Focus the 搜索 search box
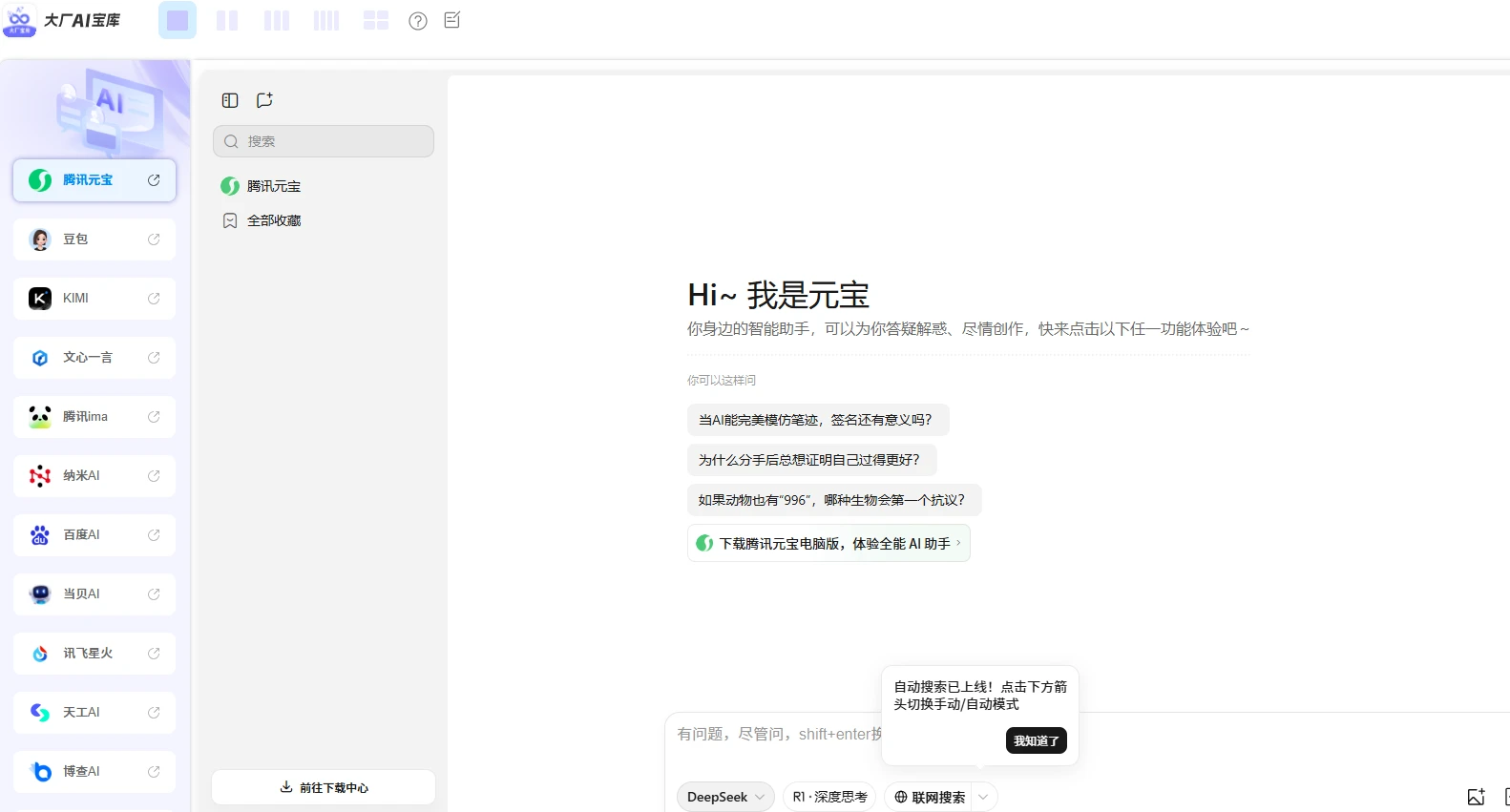This screenshot has height=812, width=1510. (x=324, y=141)
